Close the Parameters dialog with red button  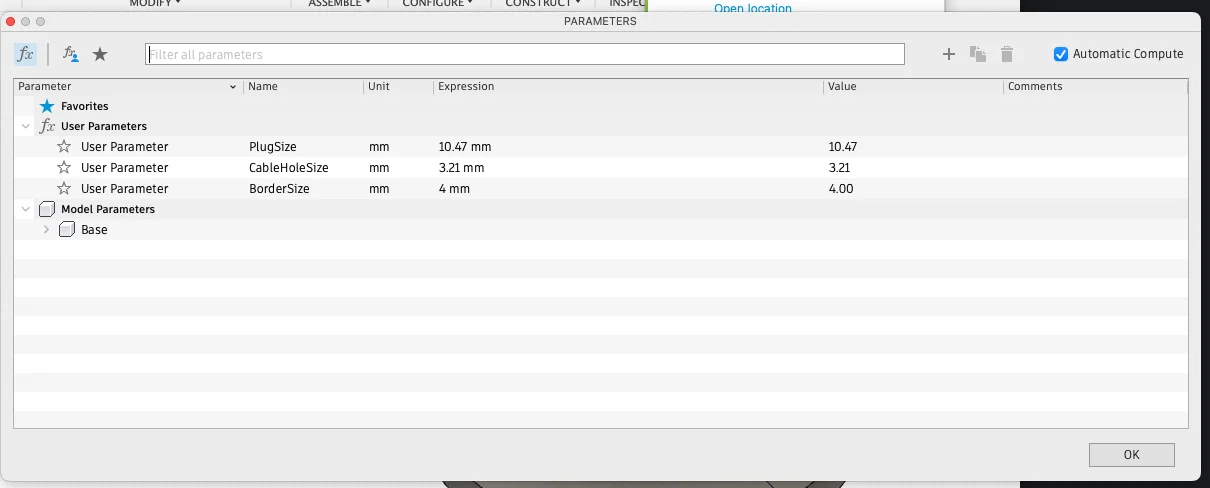pos(12,21)
